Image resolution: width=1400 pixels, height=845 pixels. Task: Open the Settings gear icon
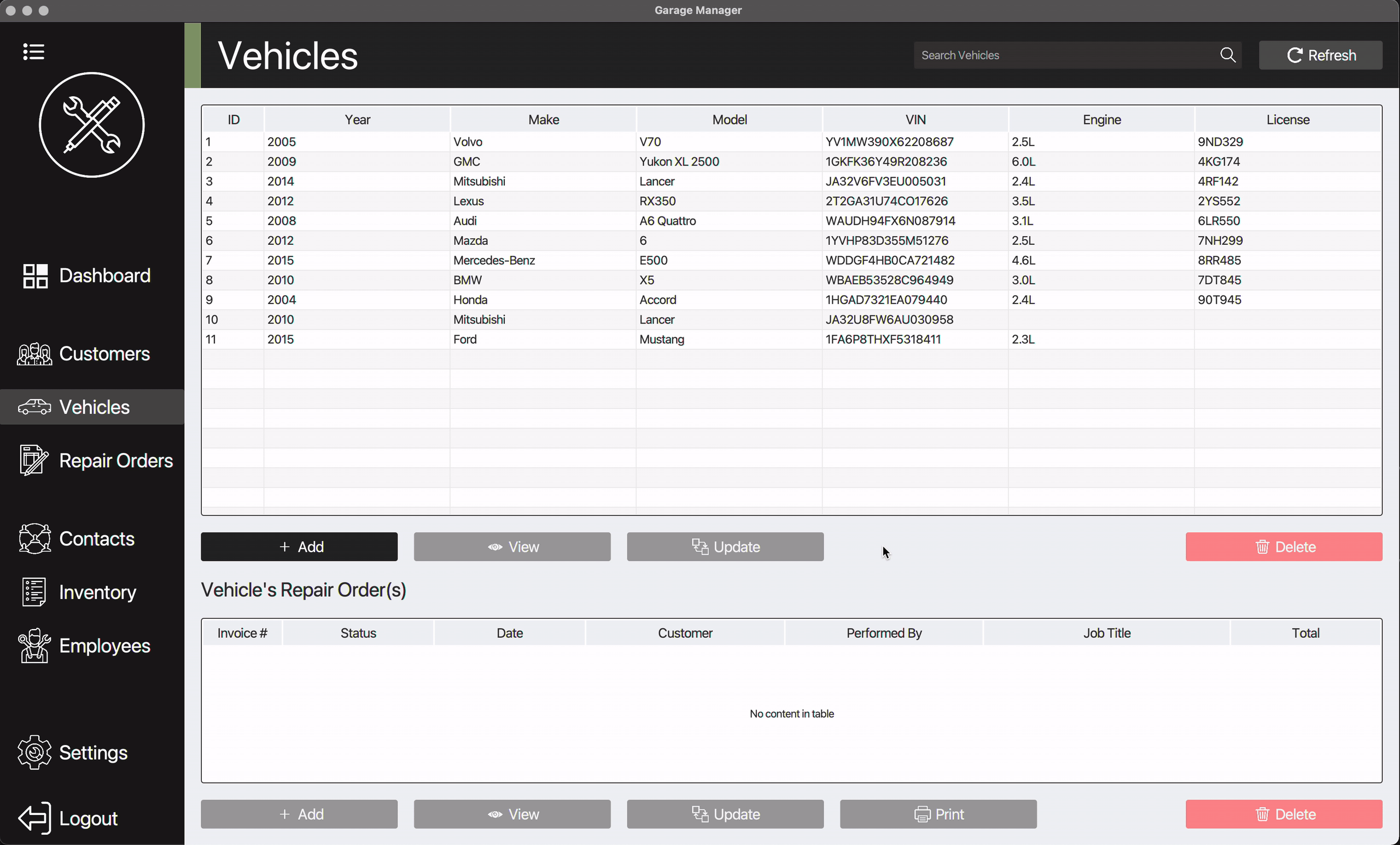coord(34,752)
